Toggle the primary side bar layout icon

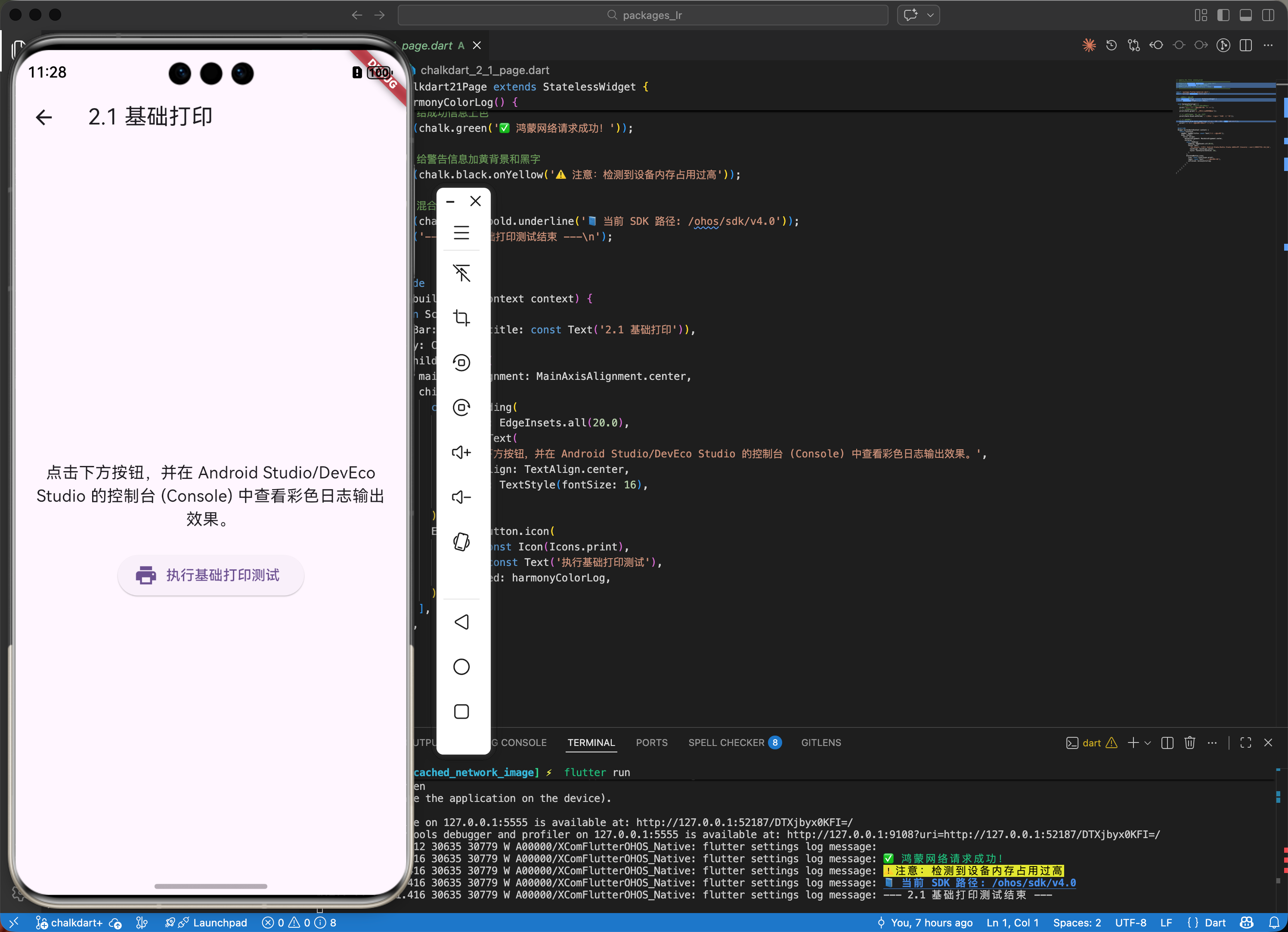tap(1223, 16)
